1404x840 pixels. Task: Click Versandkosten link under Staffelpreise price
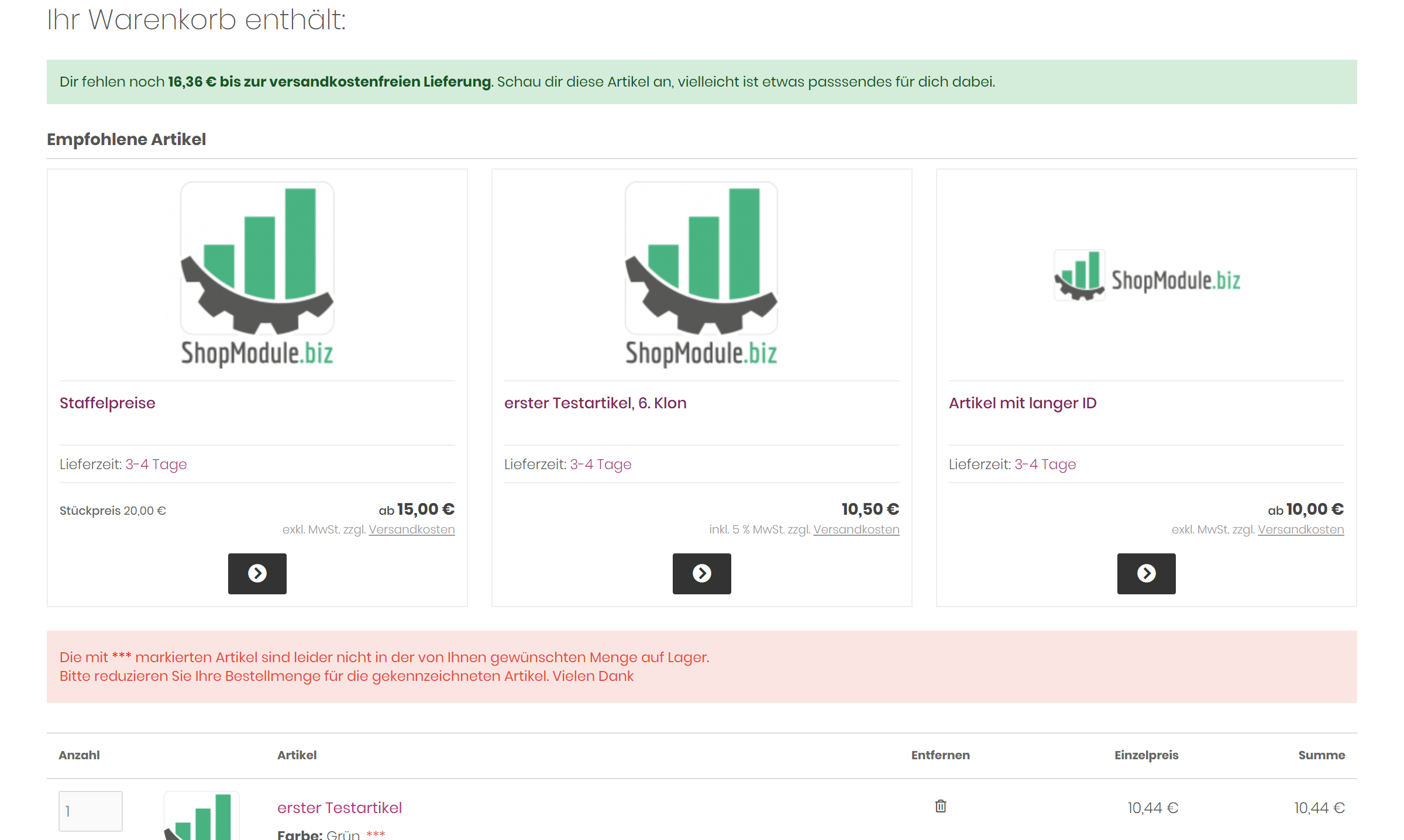pyautogui.click(x=411, y=529)
